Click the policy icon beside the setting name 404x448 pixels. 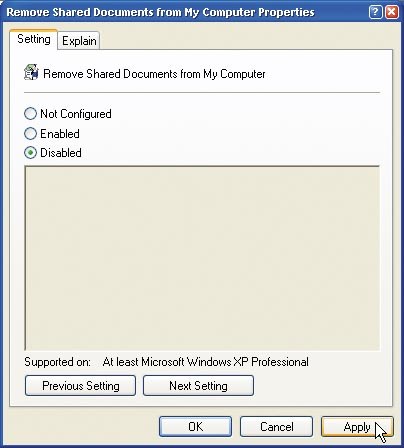pyautogui.click(x=31, y=72)
